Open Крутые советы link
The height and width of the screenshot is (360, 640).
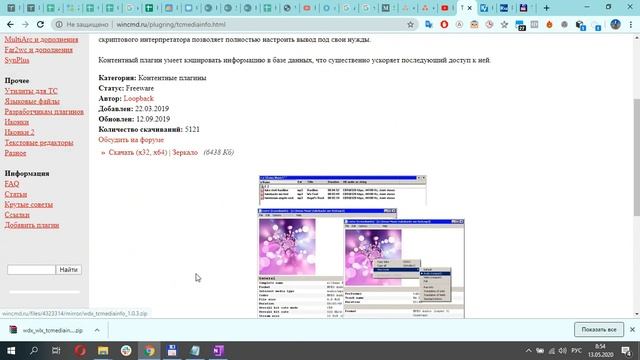[x=29, y=204]
